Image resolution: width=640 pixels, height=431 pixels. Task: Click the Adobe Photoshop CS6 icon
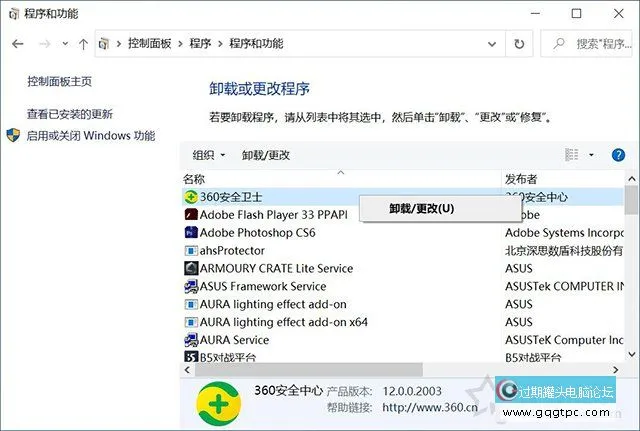coord(191,233)
